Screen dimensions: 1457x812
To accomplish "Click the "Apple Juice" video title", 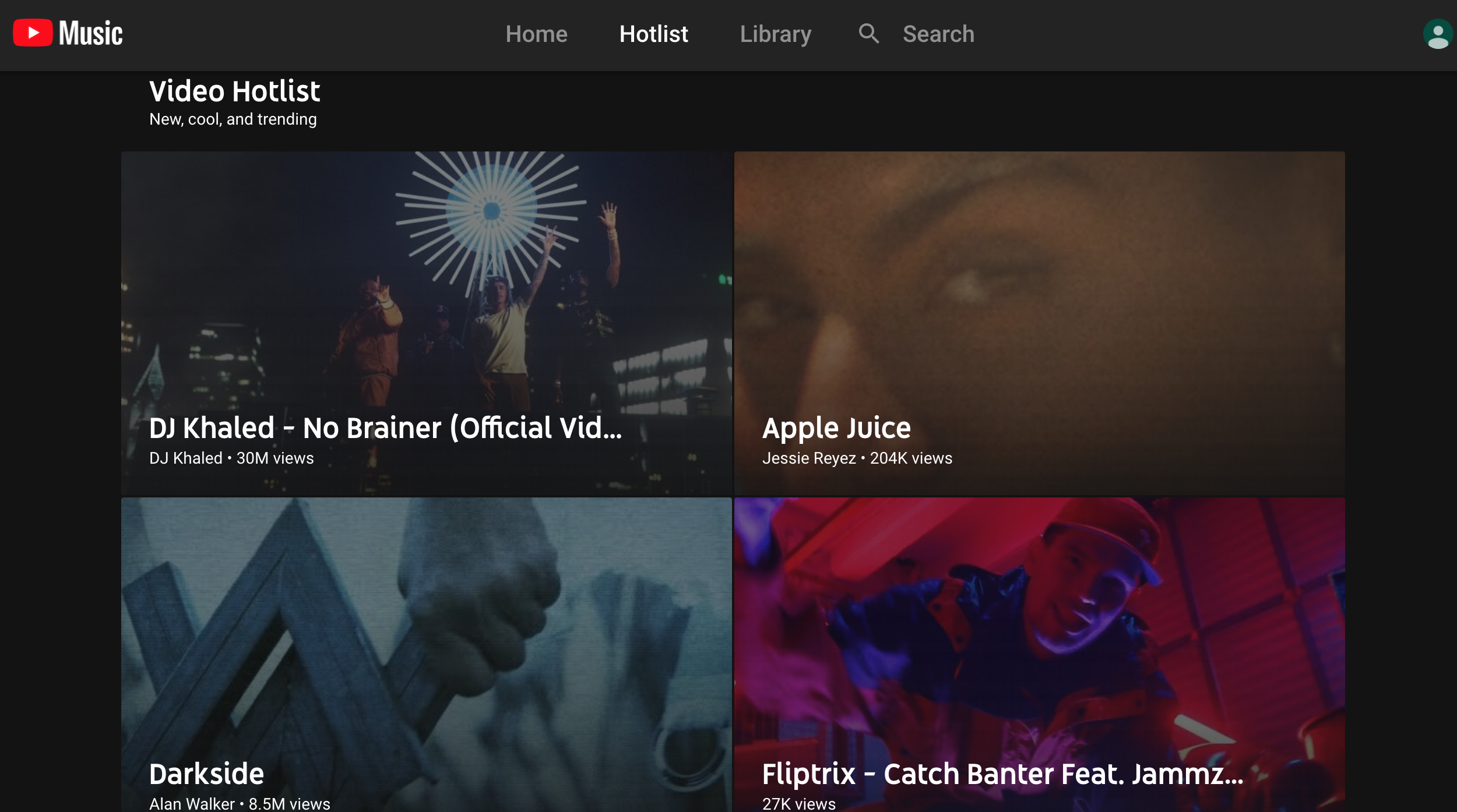I will tap(836, 428).
